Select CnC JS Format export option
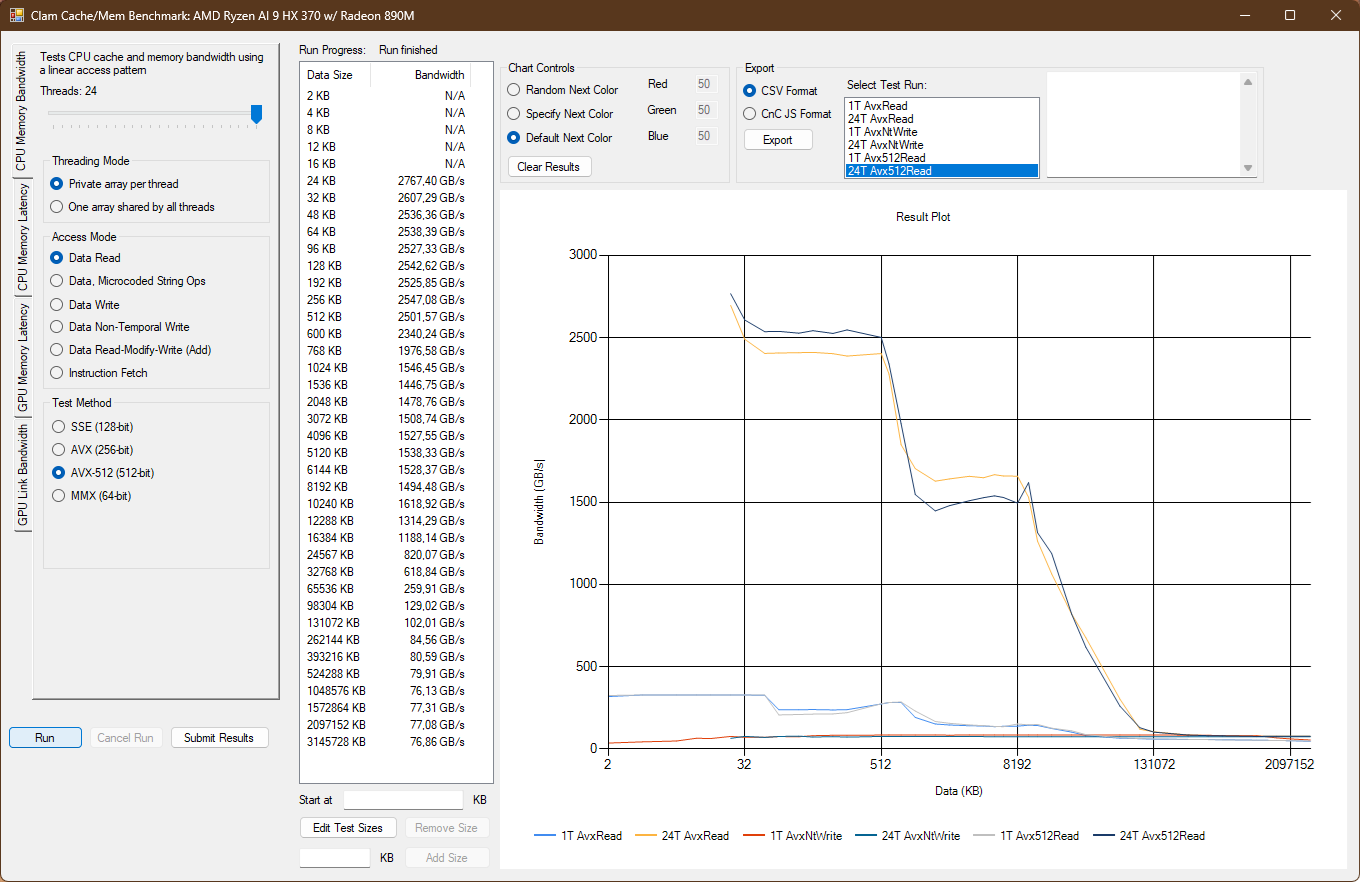 pos(750,114)
